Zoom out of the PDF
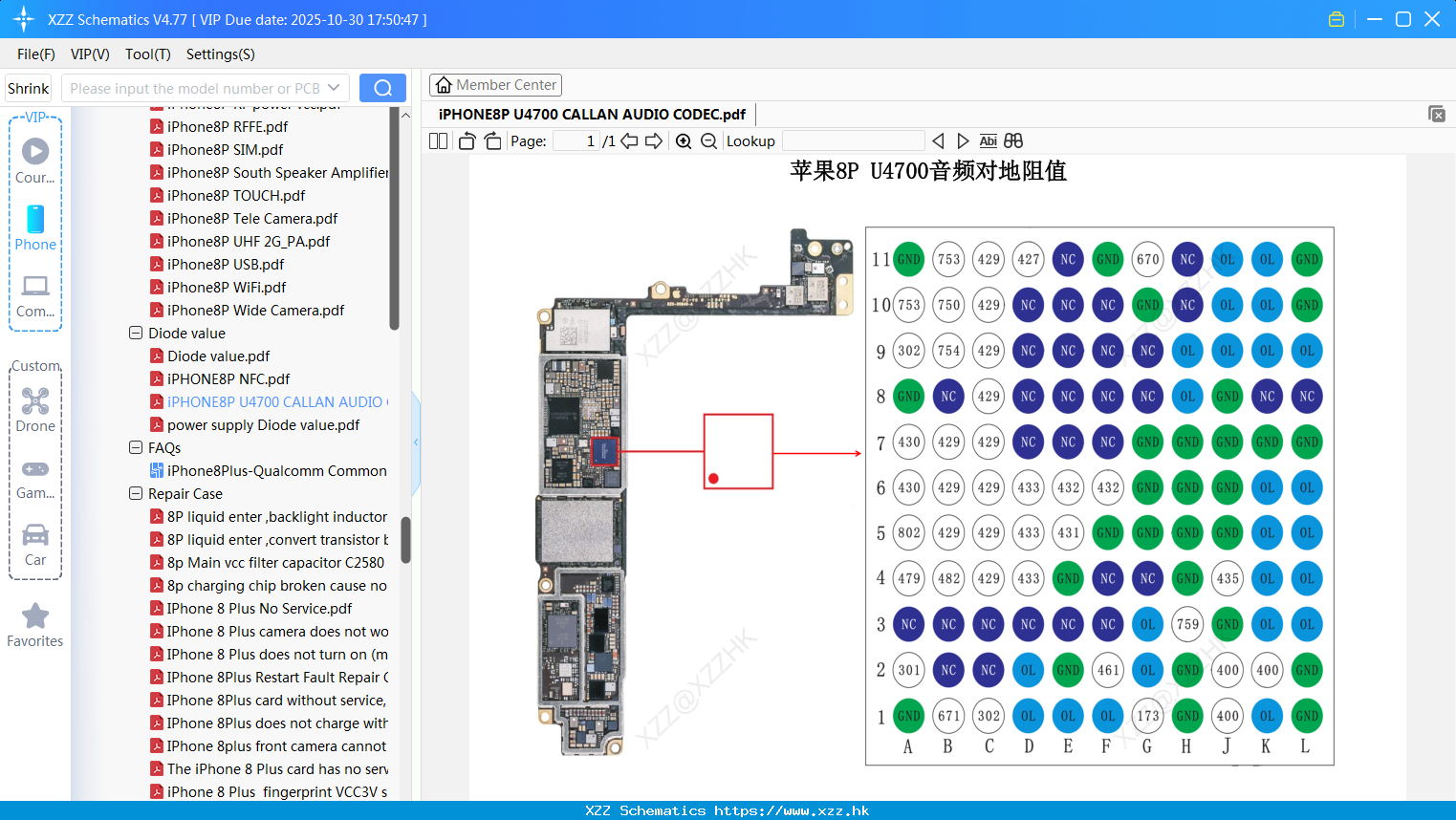 [708, 141]
